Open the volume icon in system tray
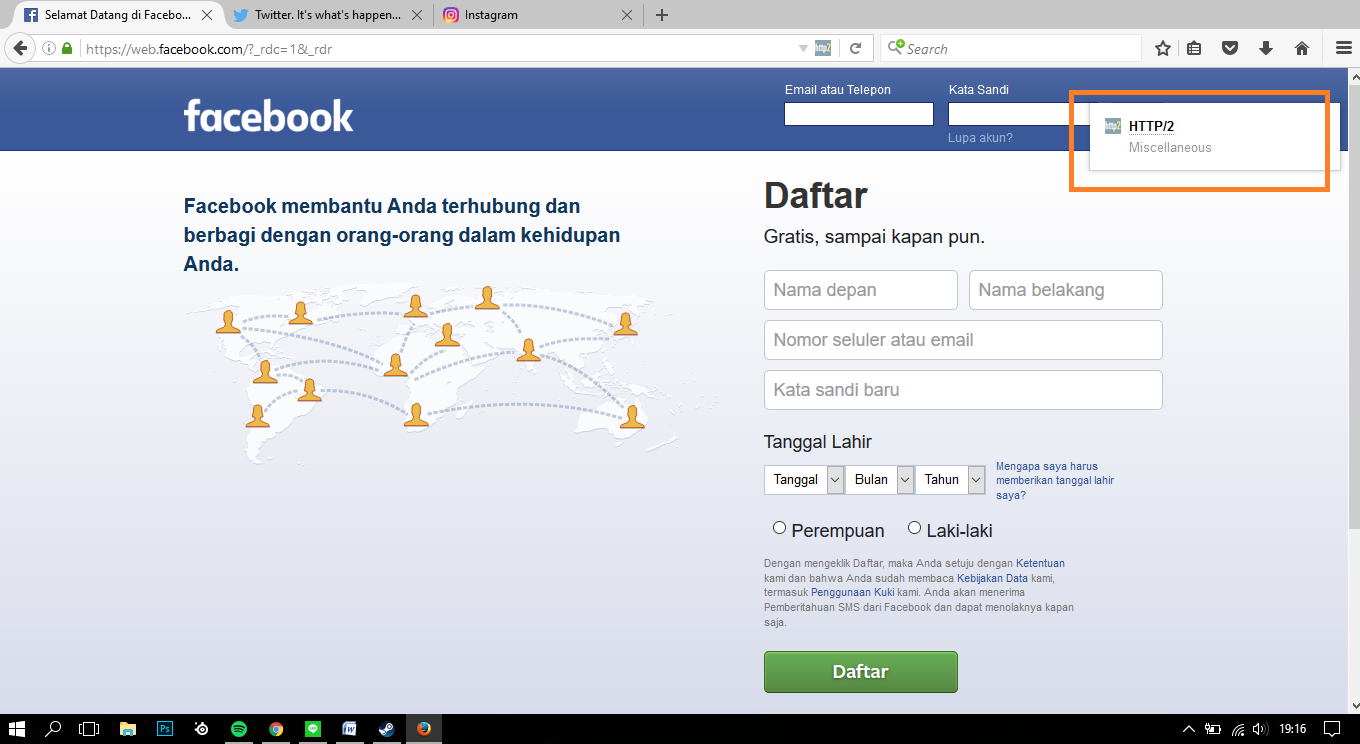This screenshot has width=1360, height=744. coord(1260,729)
